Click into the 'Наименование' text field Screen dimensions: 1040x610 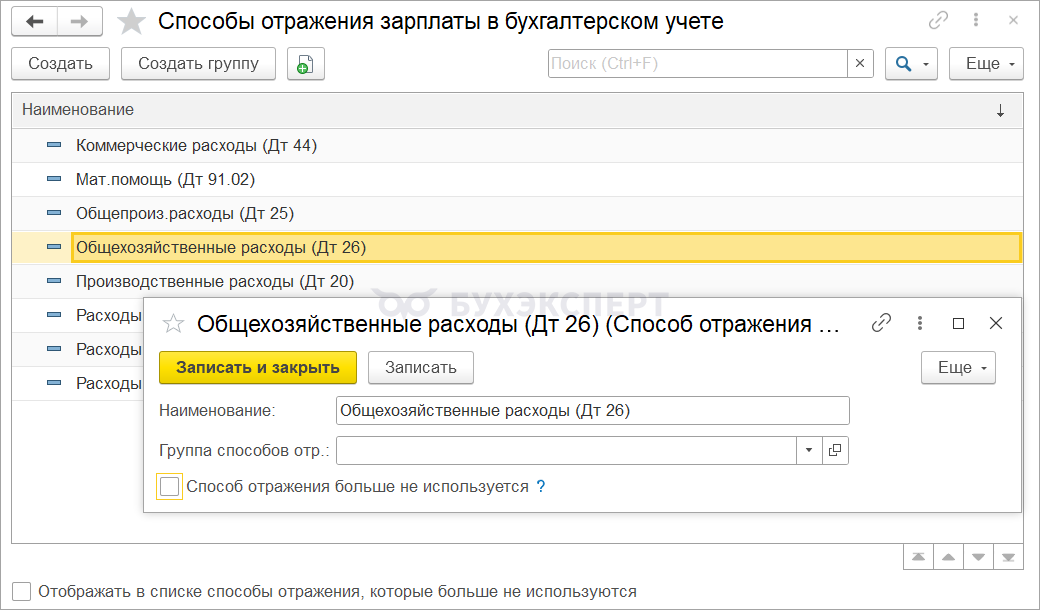[x=592, y=410]
